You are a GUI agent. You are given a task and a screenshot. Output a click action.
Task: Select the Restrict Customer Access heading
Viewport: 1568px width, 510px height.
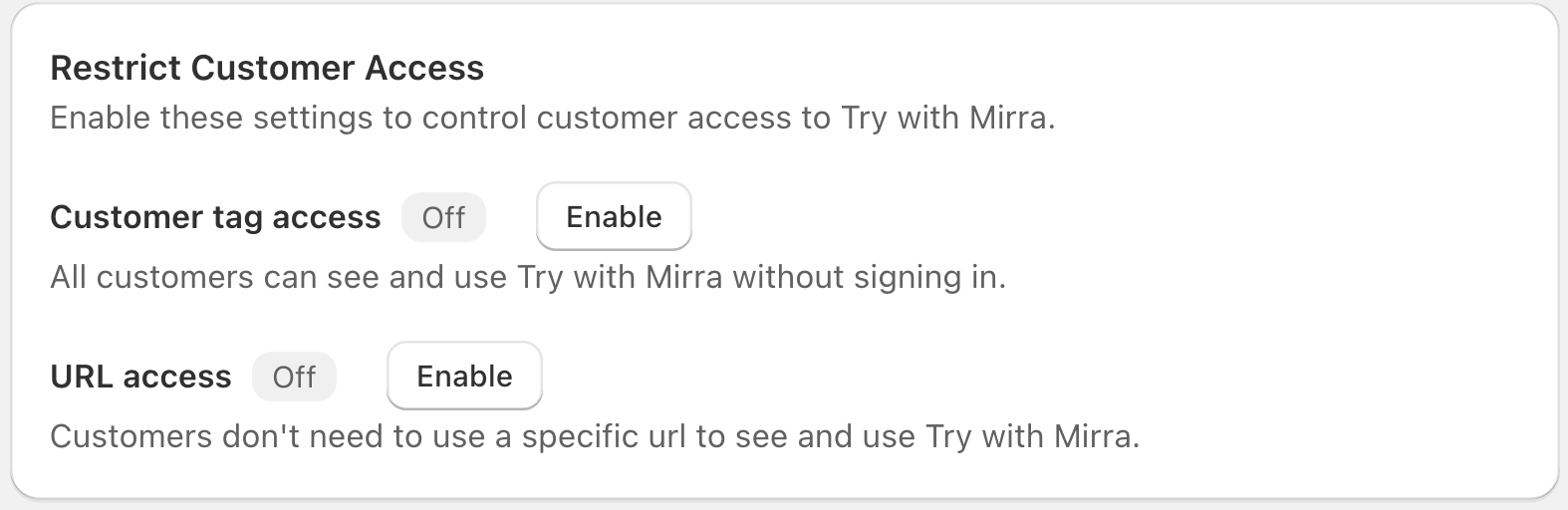point(267,68)
